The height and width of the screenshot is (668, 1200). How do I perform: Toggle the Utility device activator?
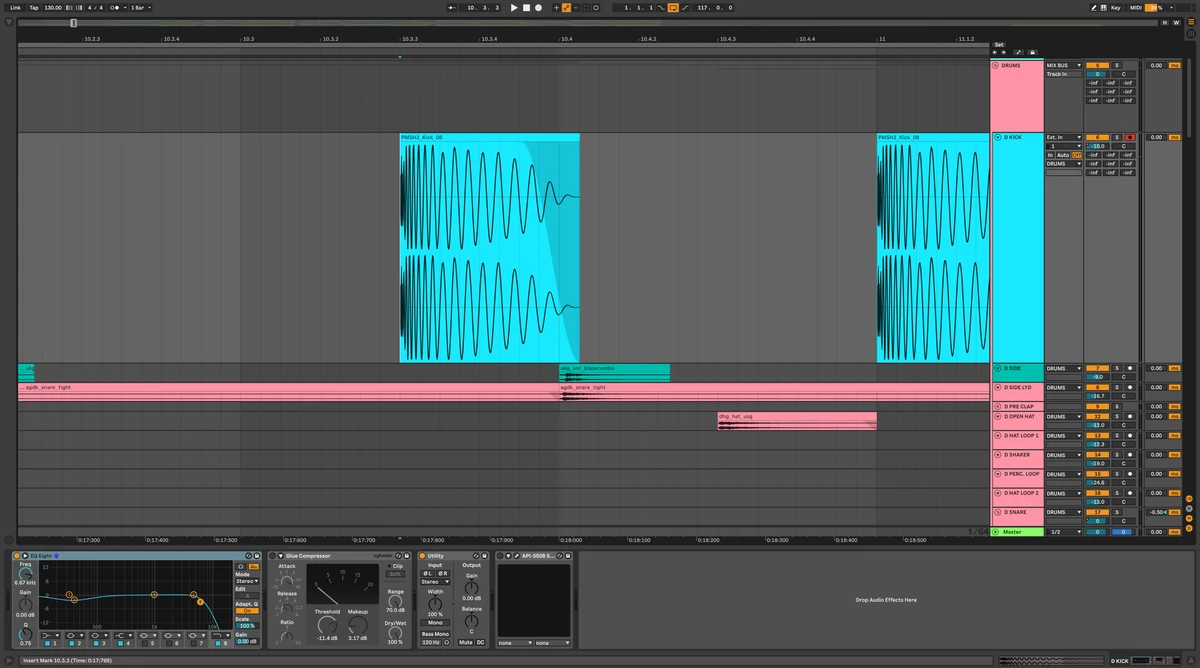click(x=423, y=555)
